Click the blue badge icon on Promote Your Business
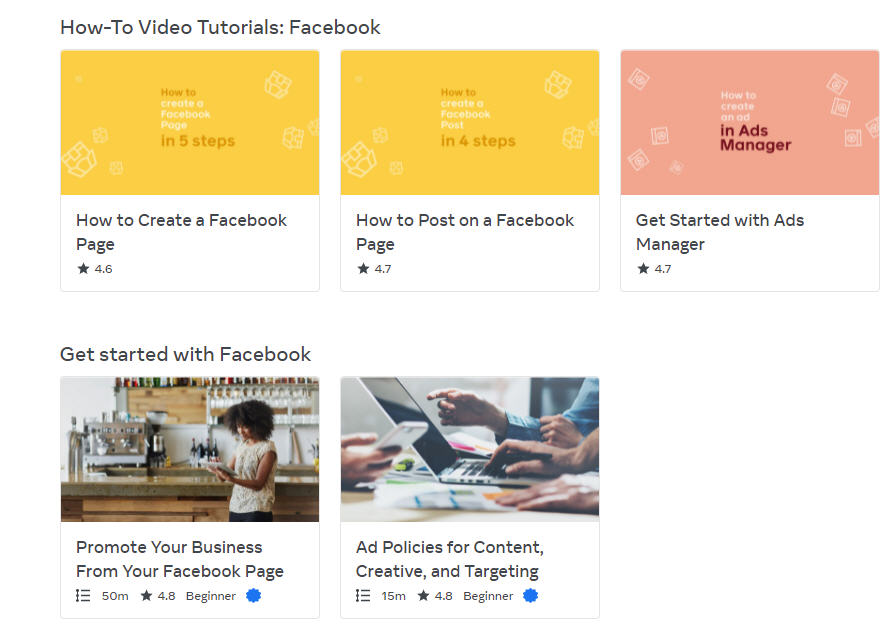 pyautogui.click(x=253, y=595)
